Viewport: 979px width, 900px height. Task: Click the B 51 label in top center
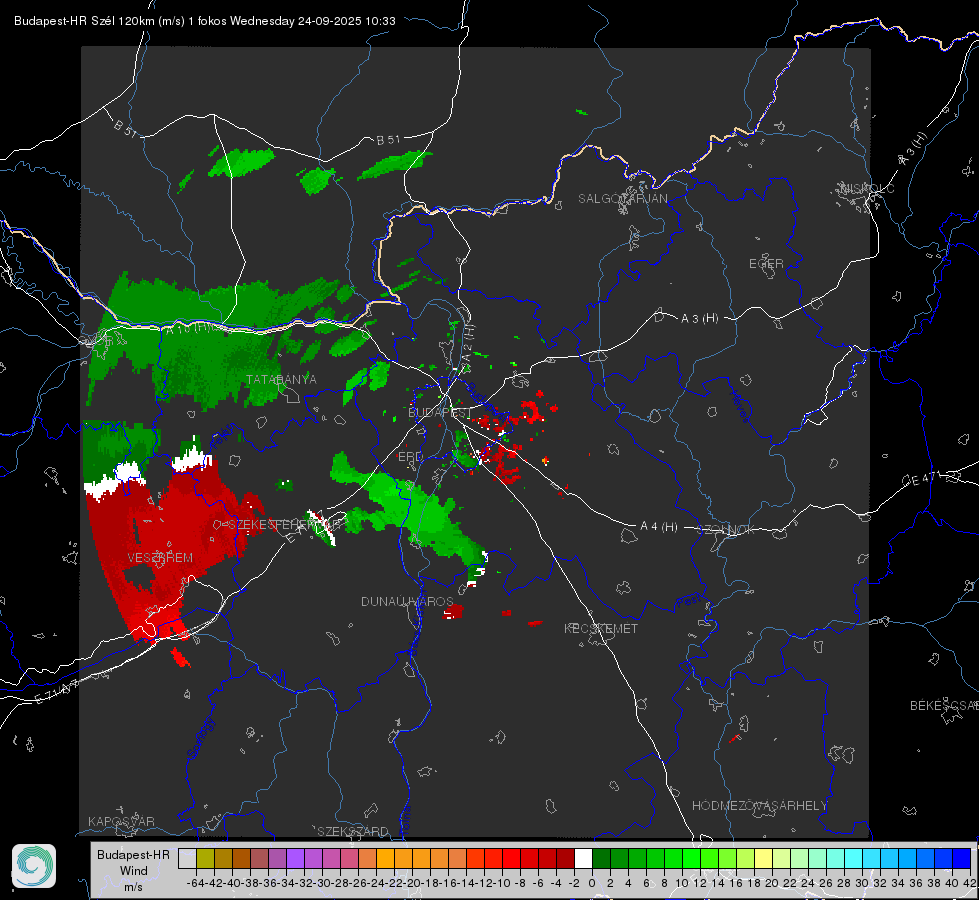pos(388,140)
